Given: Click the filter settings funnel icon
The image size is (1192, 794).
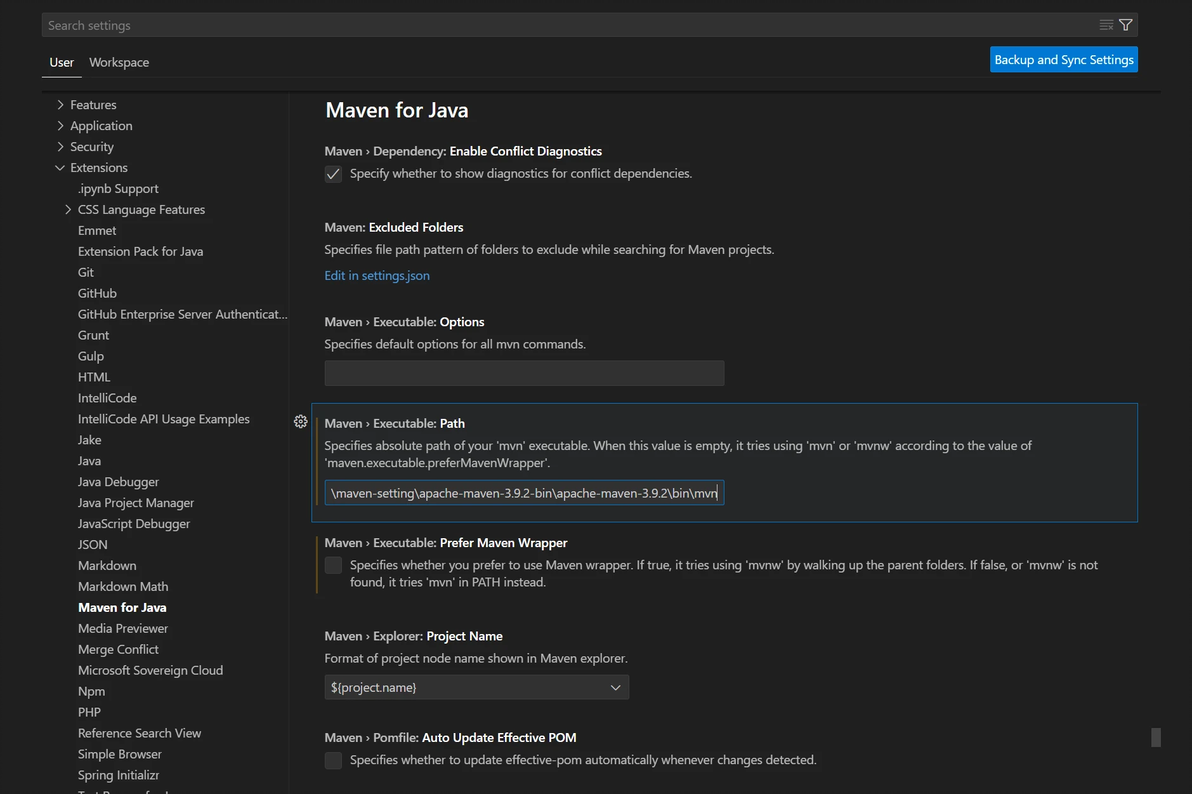Looking at the screenshot, I should pos(1126,25).
